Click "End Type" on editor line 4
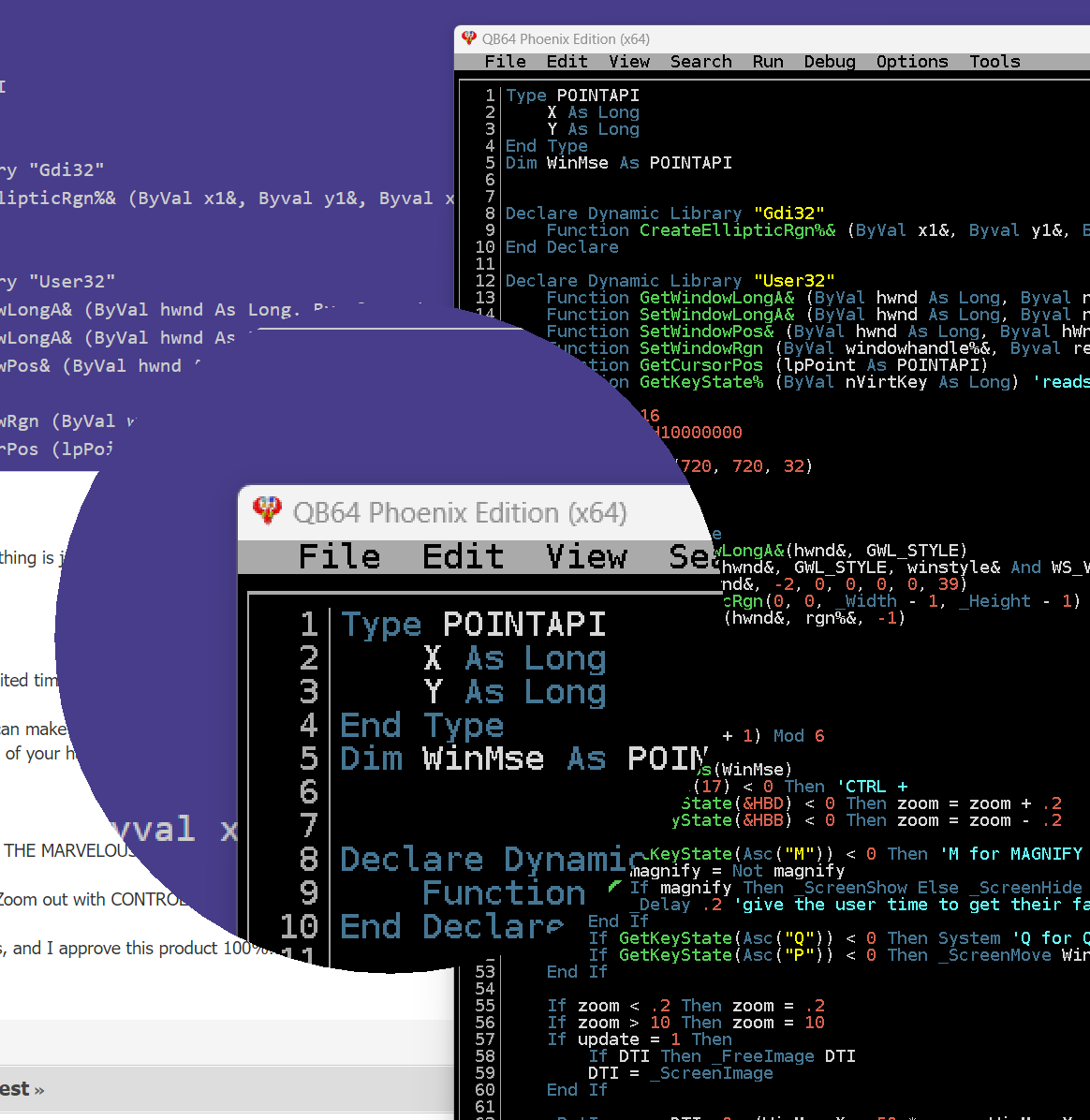 click(x=547, y=146)
